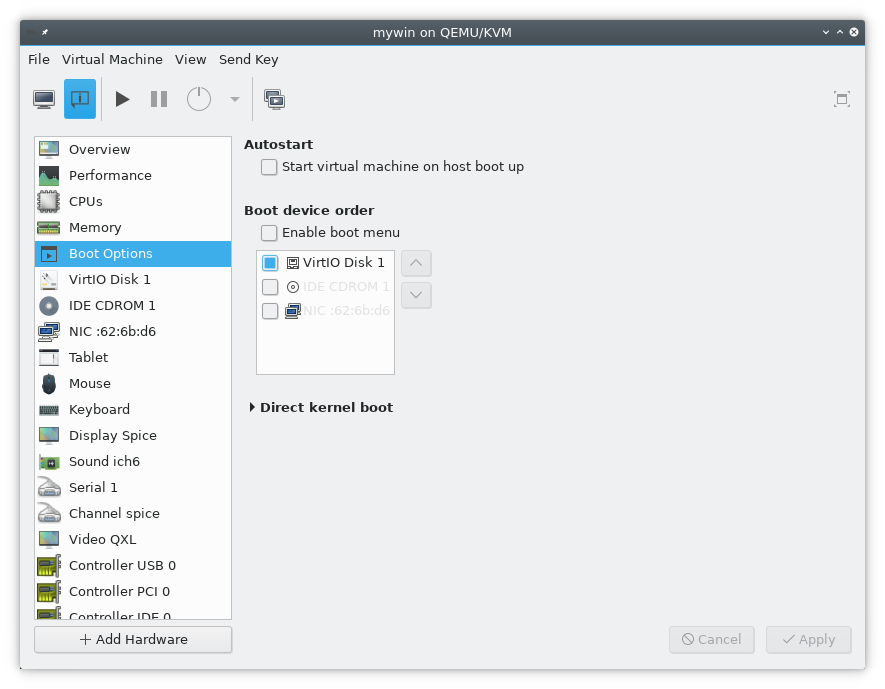This screenshot has width=885, height=689.
Task: Select CPUs hardware entry
Action: tap(133, 201)
